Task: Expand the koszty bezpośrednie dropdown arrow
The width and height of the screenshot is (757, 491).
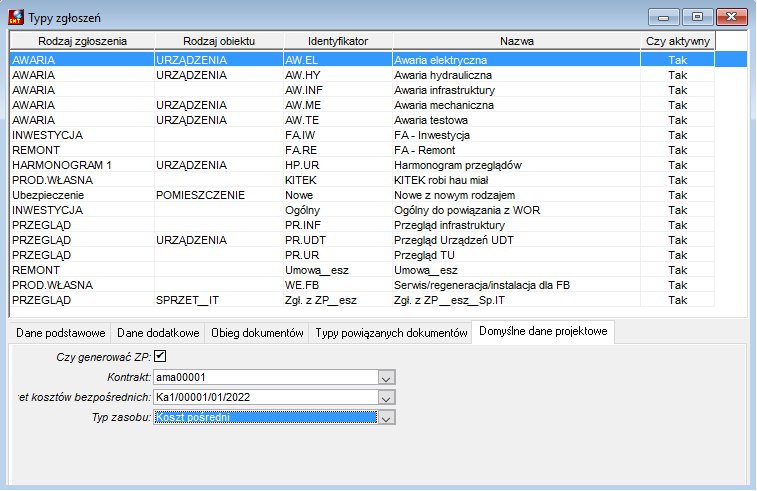Action: [386, 398]
